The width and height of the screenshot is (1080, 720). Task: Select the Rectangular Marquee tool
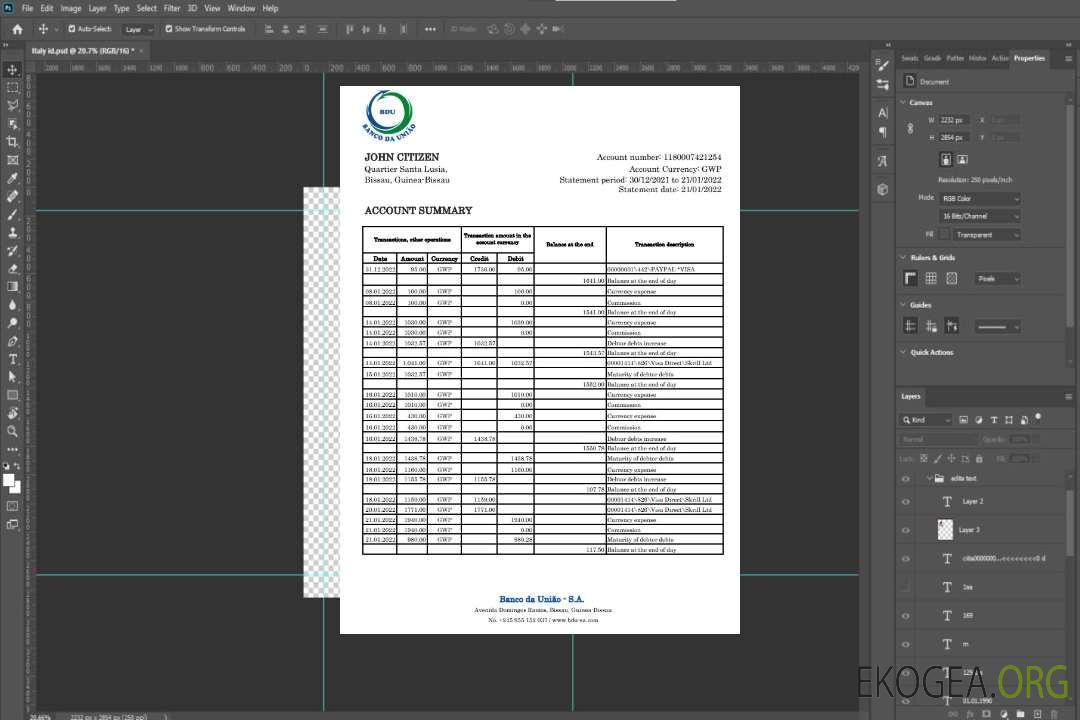point(12,87)
